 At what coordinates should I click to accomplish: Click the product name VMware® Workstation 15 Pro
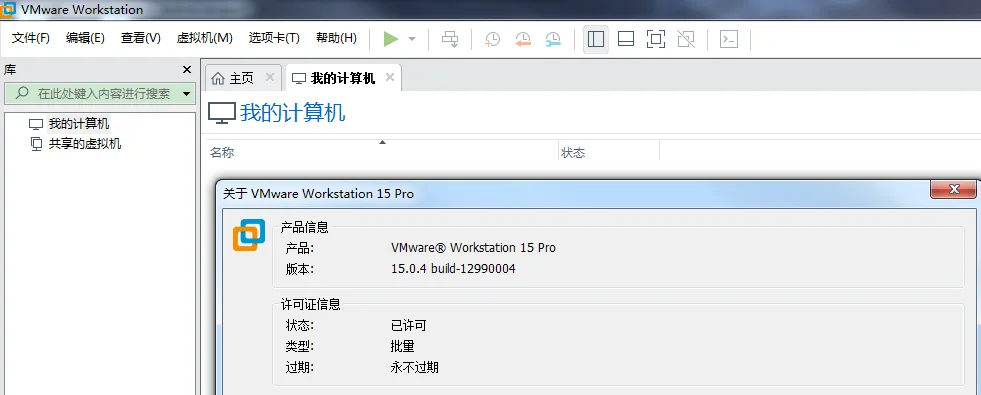pyautogui.click(x=473, y=248)
